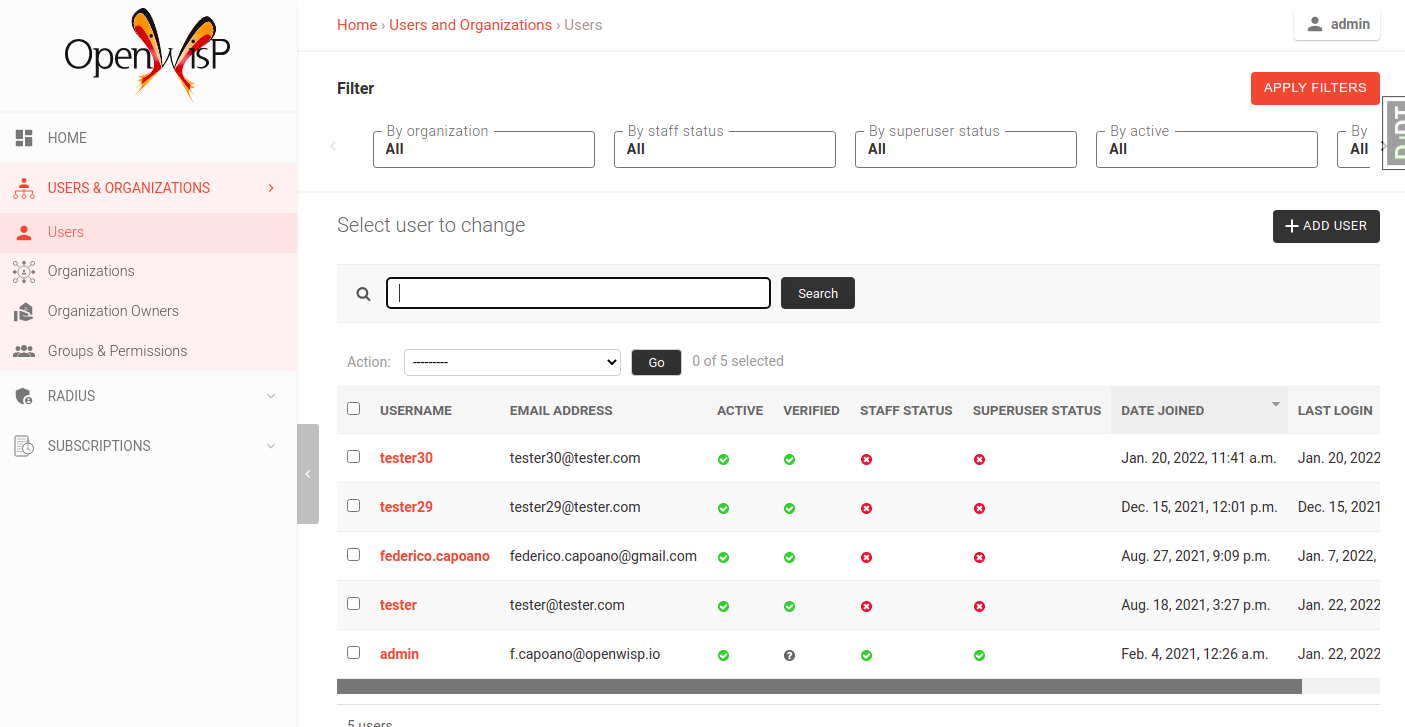This screenshot has height=727, width=1405.
Task: Open the federico.capoano user link
Action: point(434,555)
